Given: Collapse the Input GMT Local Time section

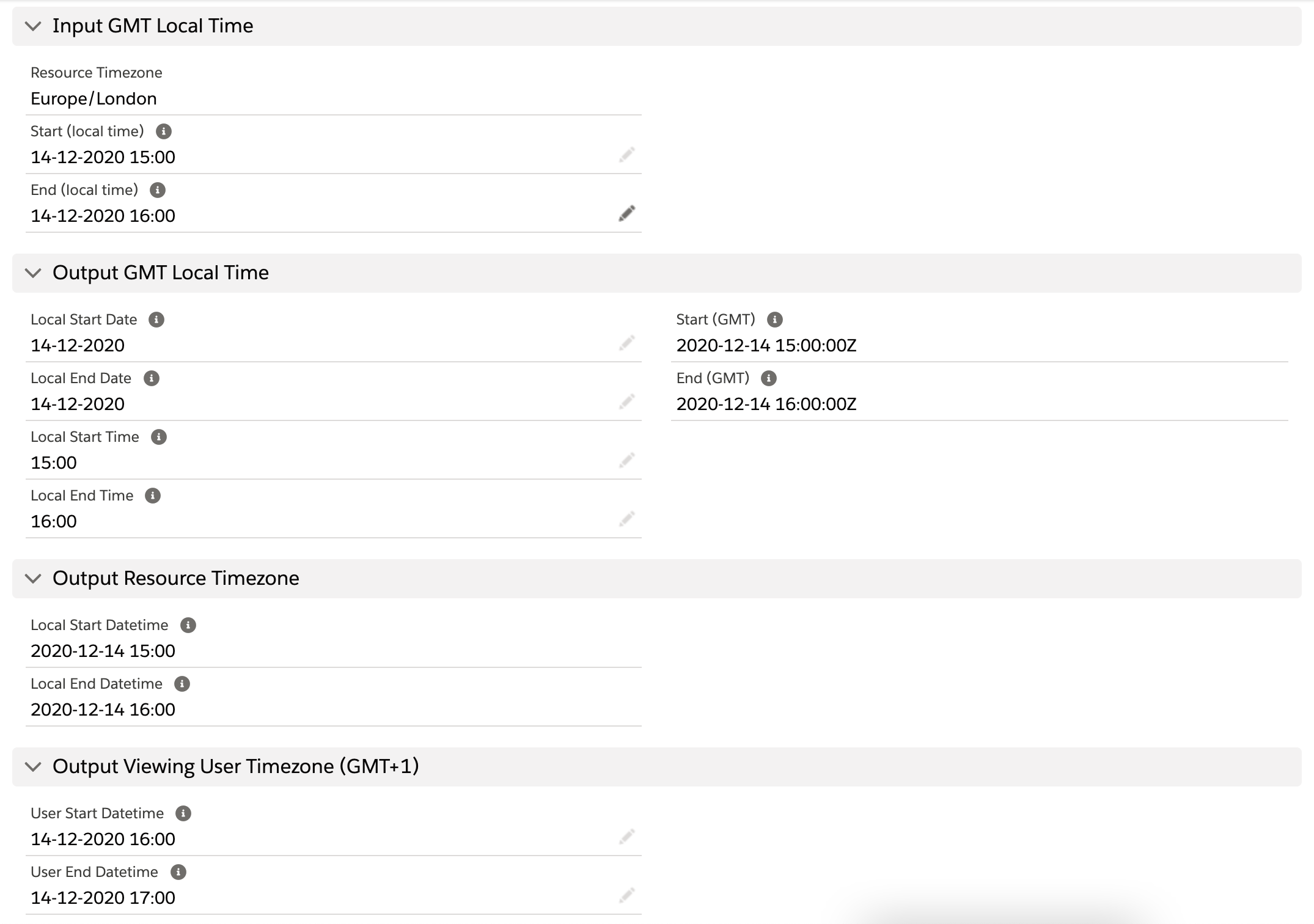Looking at the screenshot, I should tap(34, 26).
